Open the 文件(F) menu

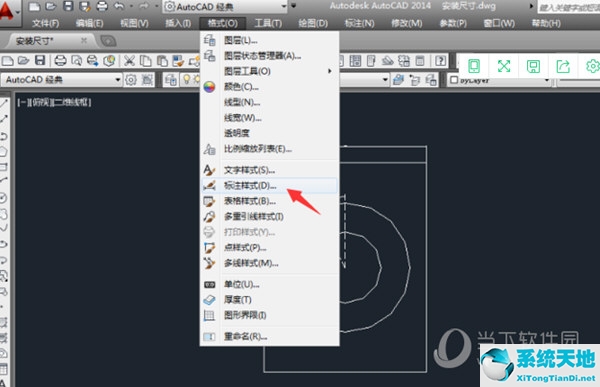pyautogui.click(x=46, y=23)
